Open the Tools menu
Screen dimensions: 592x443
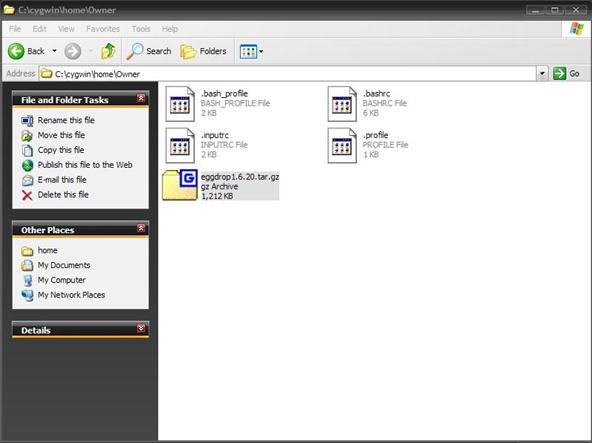click(141, 29)
